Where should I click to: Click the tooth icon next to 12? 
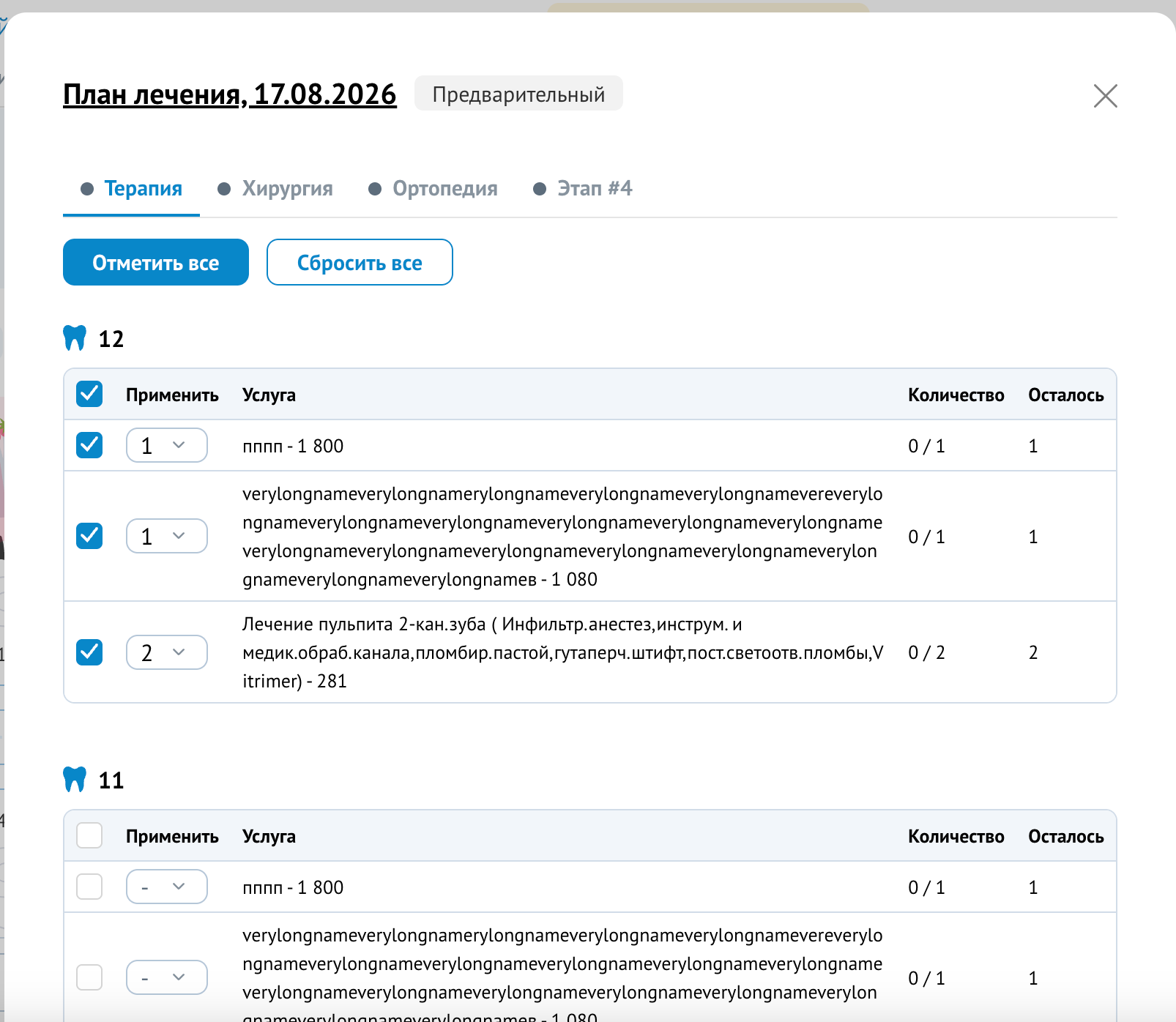pos(75,338)
